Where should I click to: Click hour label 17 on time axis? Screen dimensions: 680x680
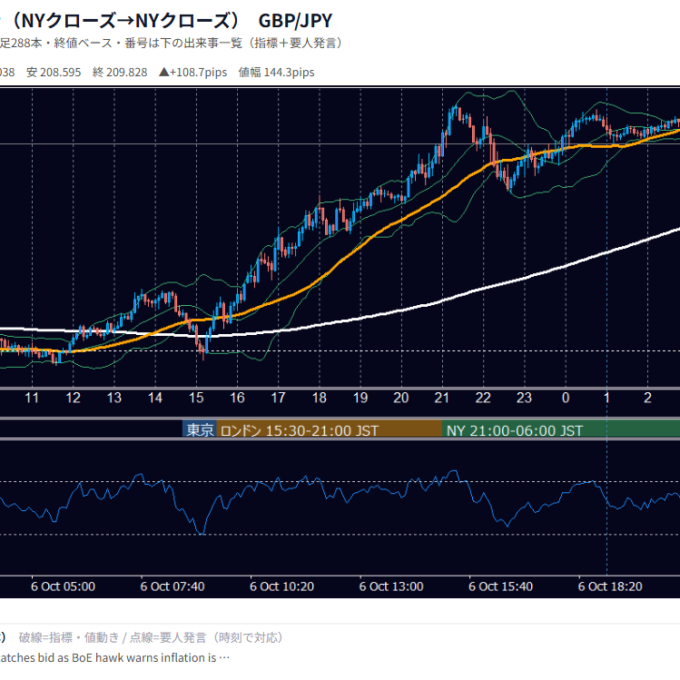pyautogui.click(x=278, y=398)
